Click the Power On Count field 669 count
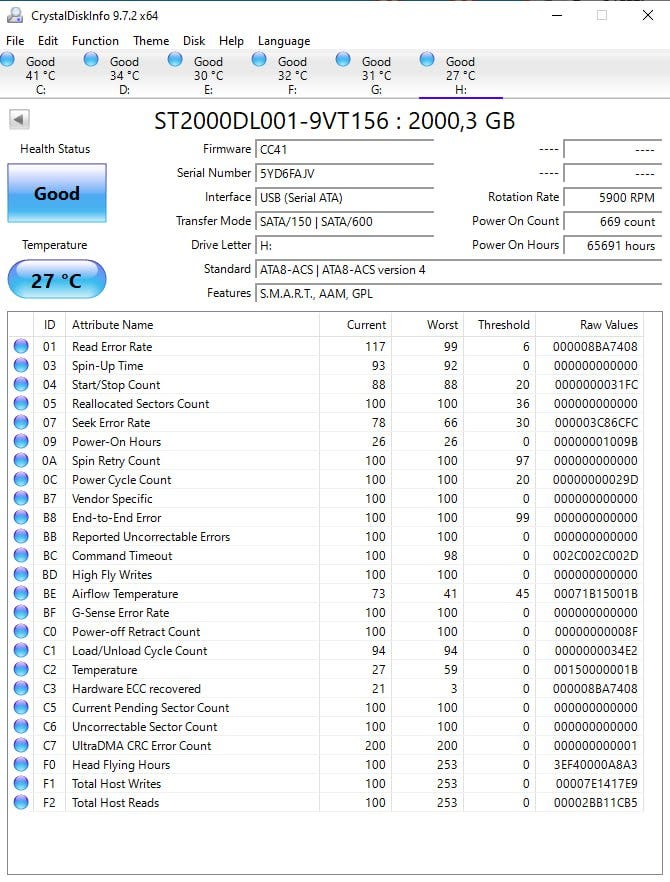Viewport: 670px width, 882px height. (613, 222)
